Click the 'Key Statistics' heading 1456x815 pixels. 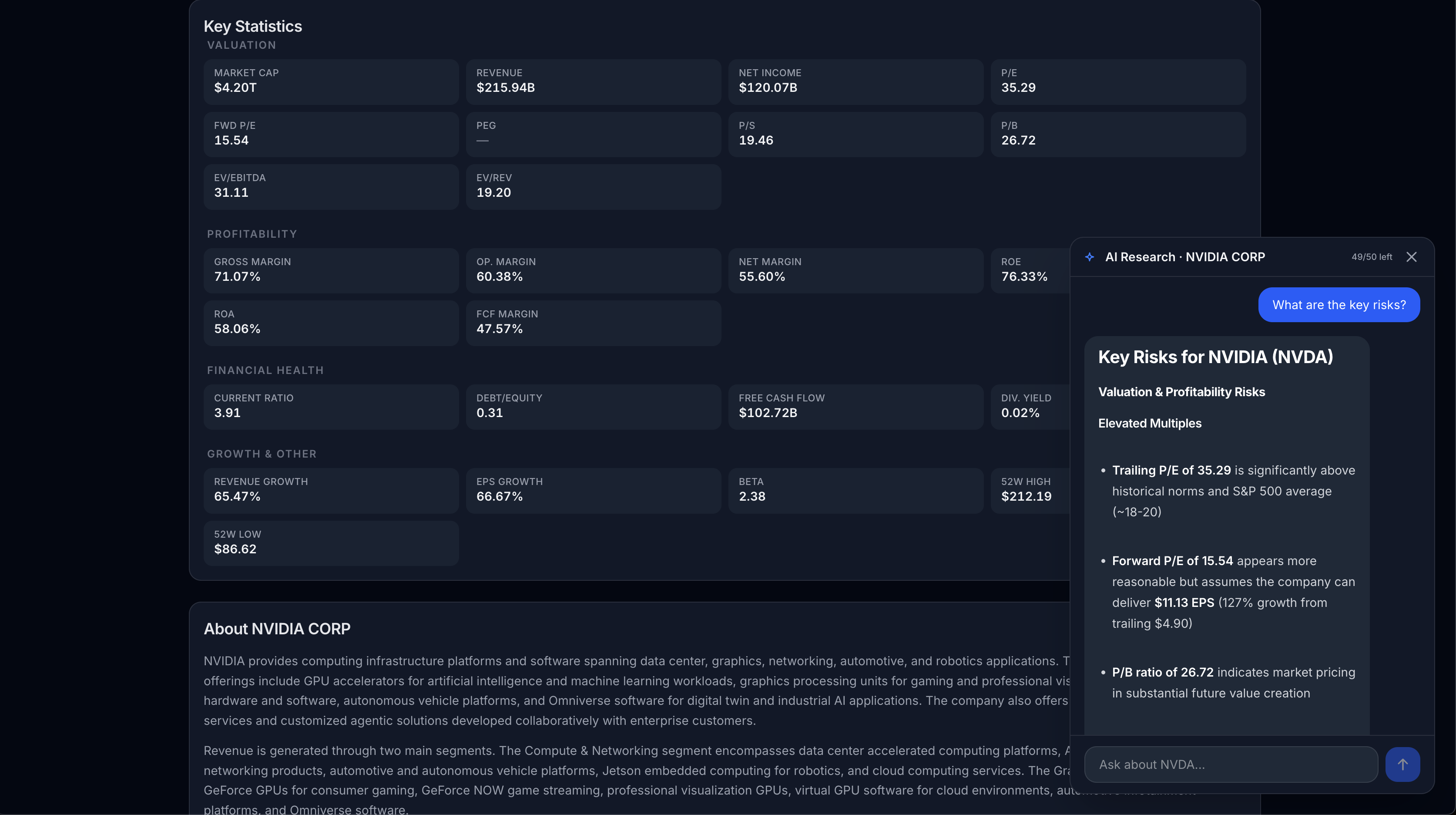(253, 26)
